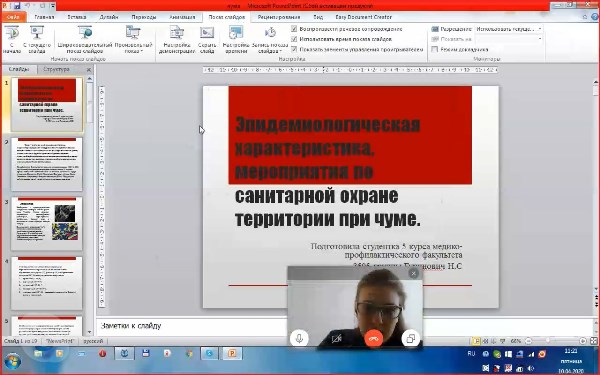The width and height of the screenshot is (600, 375).
Task: Click PowerPoint icon in taskbar
Action: pyautogui.click(x=232, y=354)
